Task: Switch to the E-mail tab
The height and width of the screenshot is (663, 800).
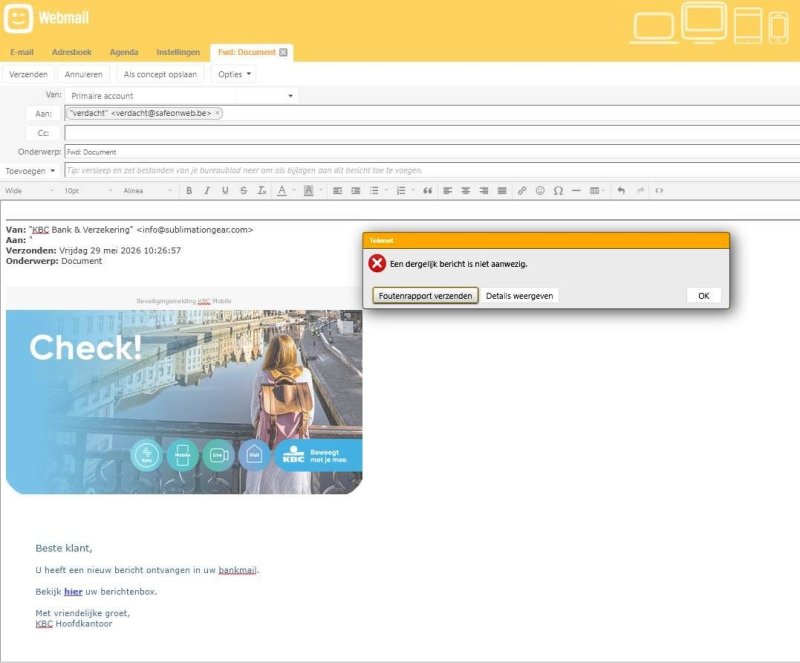Action: point(22,52)
